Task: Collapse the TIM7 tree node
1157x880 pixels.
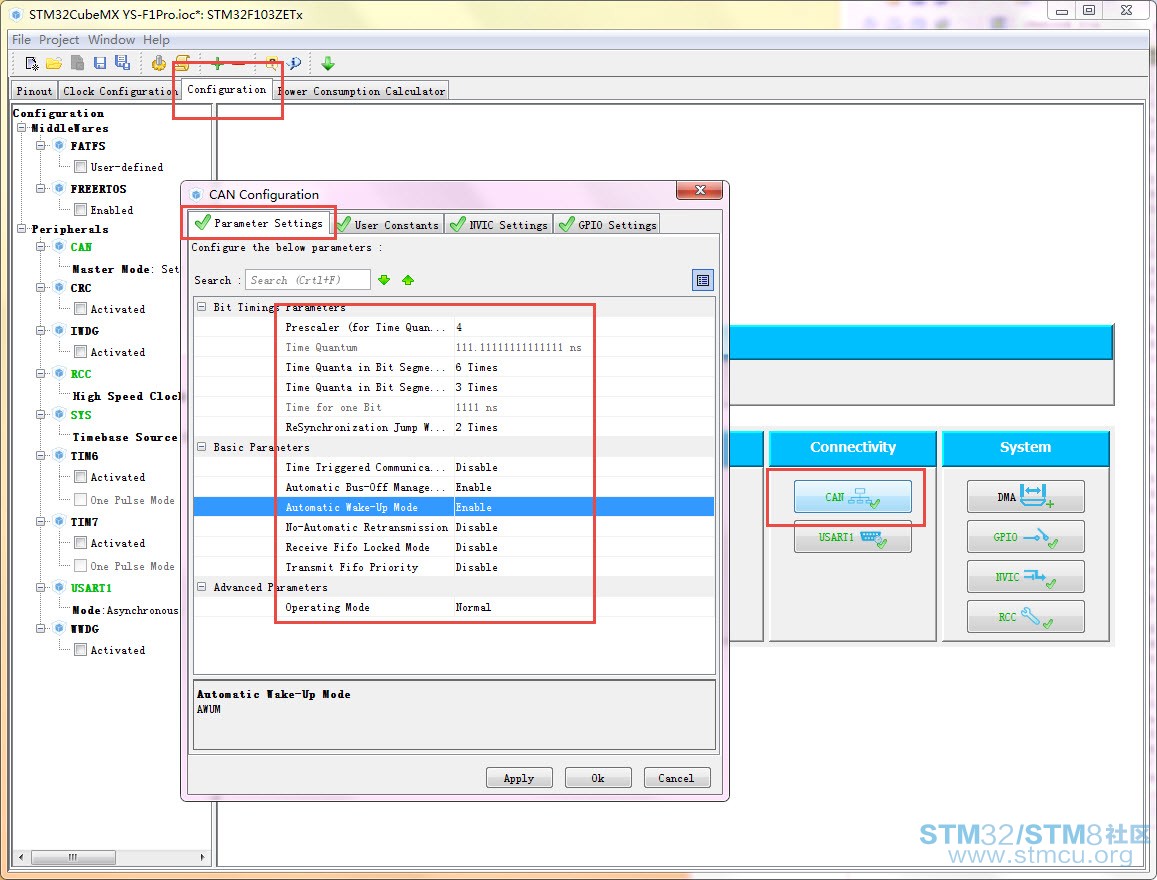Action: 41,522
